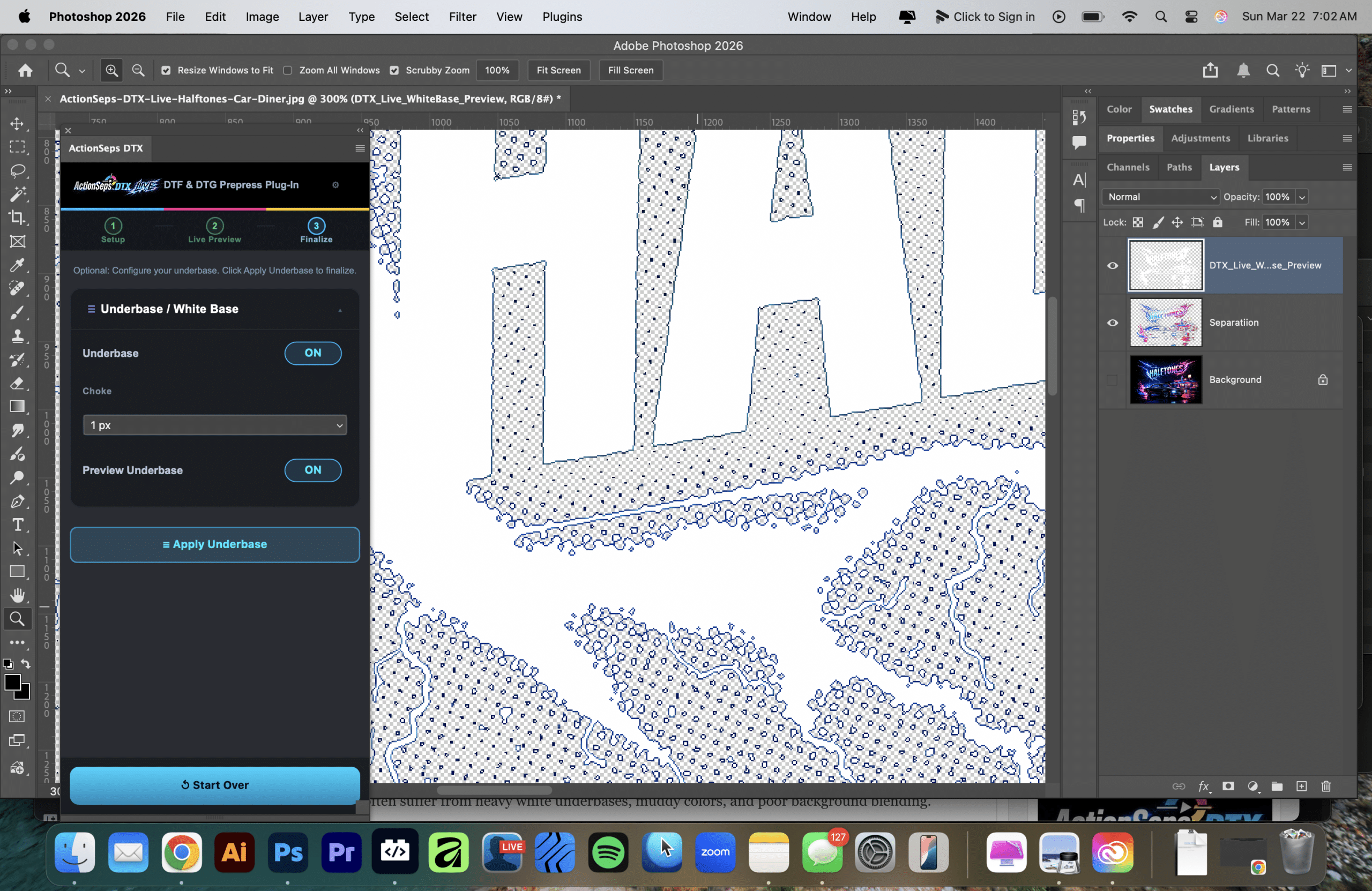Delete layer with trash icon

[x=1326, y=786]
